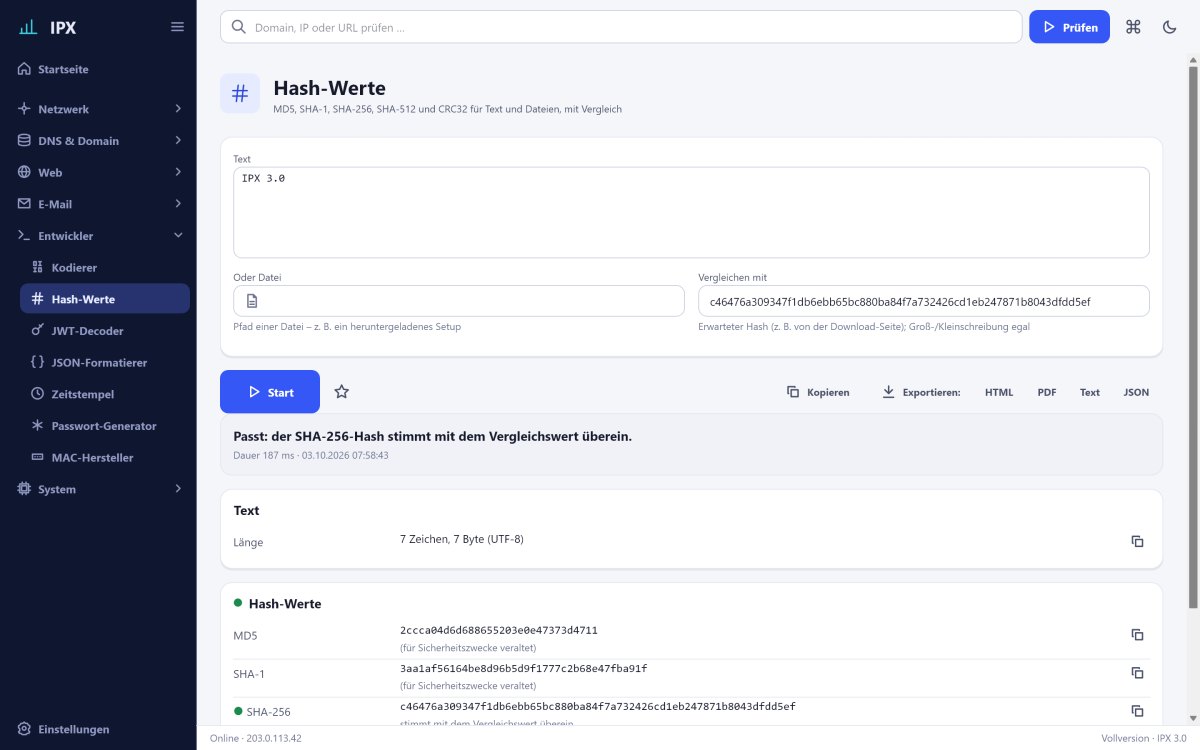Image resolution: width=1200 pixels, height=750 pixels.
Task: Open the command palette icon
Action: coord(1133,27)
